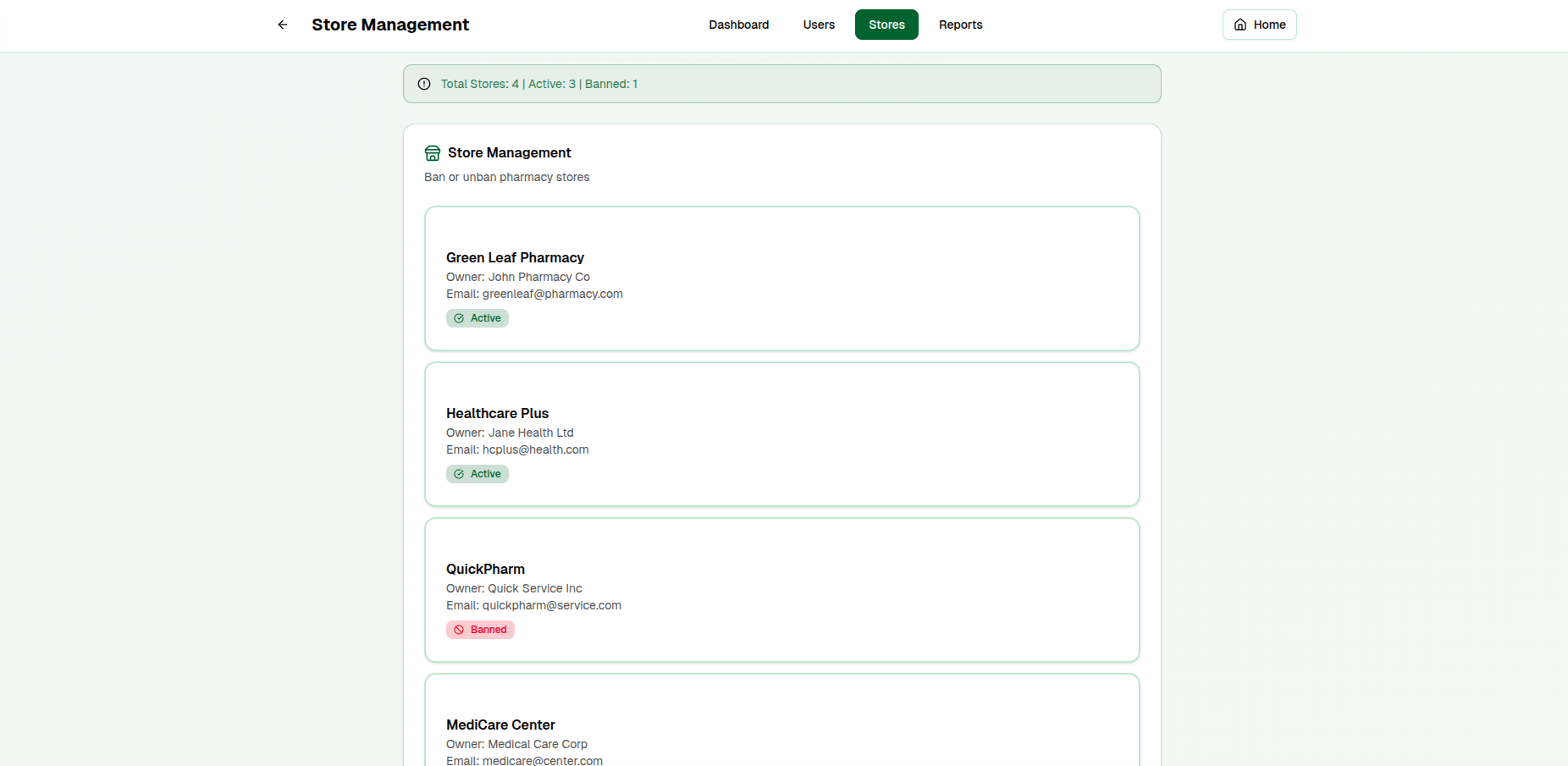The image size is (1568, 766).
Task: Select the Active status badge for Green Leaf Pharmacy
Action: tap(477, 317)
